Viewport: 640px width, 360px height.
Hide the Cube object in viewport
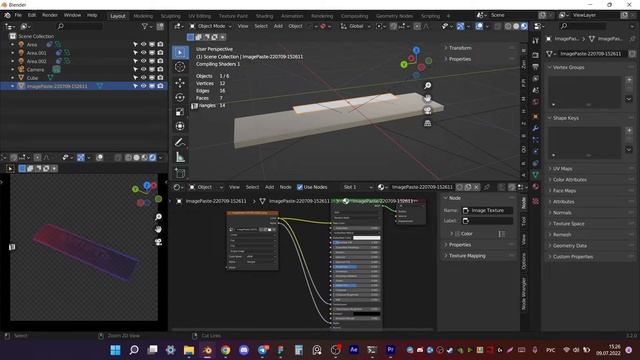143,78
